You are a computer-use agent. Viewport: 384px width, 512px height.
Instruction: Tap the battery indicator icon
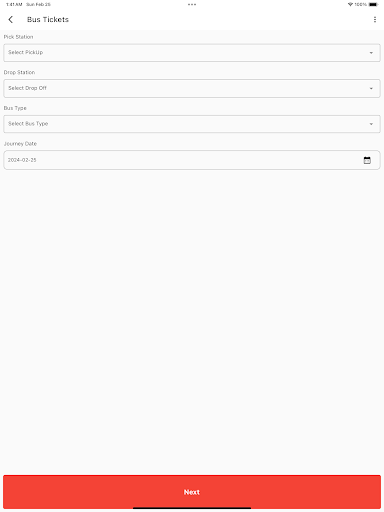374,4
